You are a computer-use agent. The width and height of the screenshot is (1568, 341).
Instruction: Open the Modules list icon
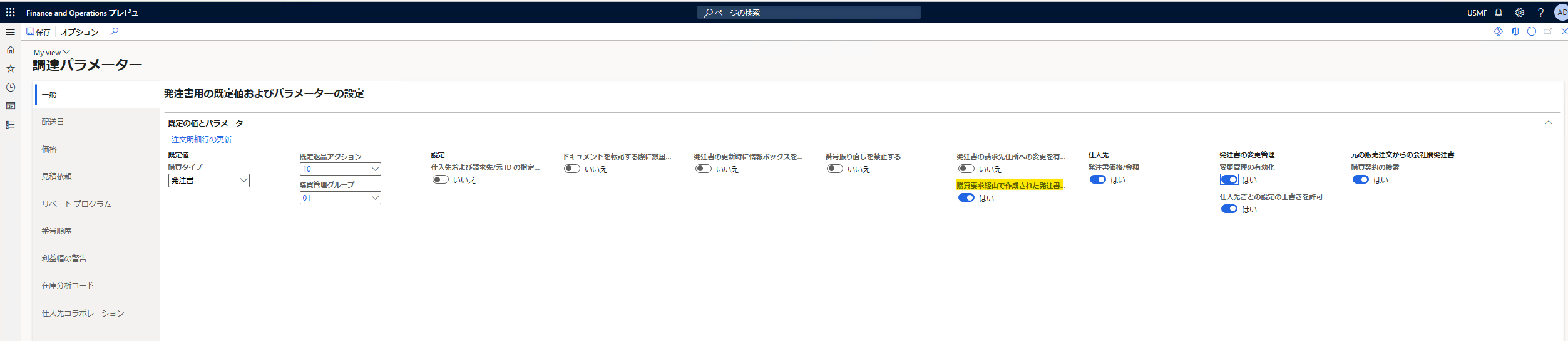click(x=11, y=125)
